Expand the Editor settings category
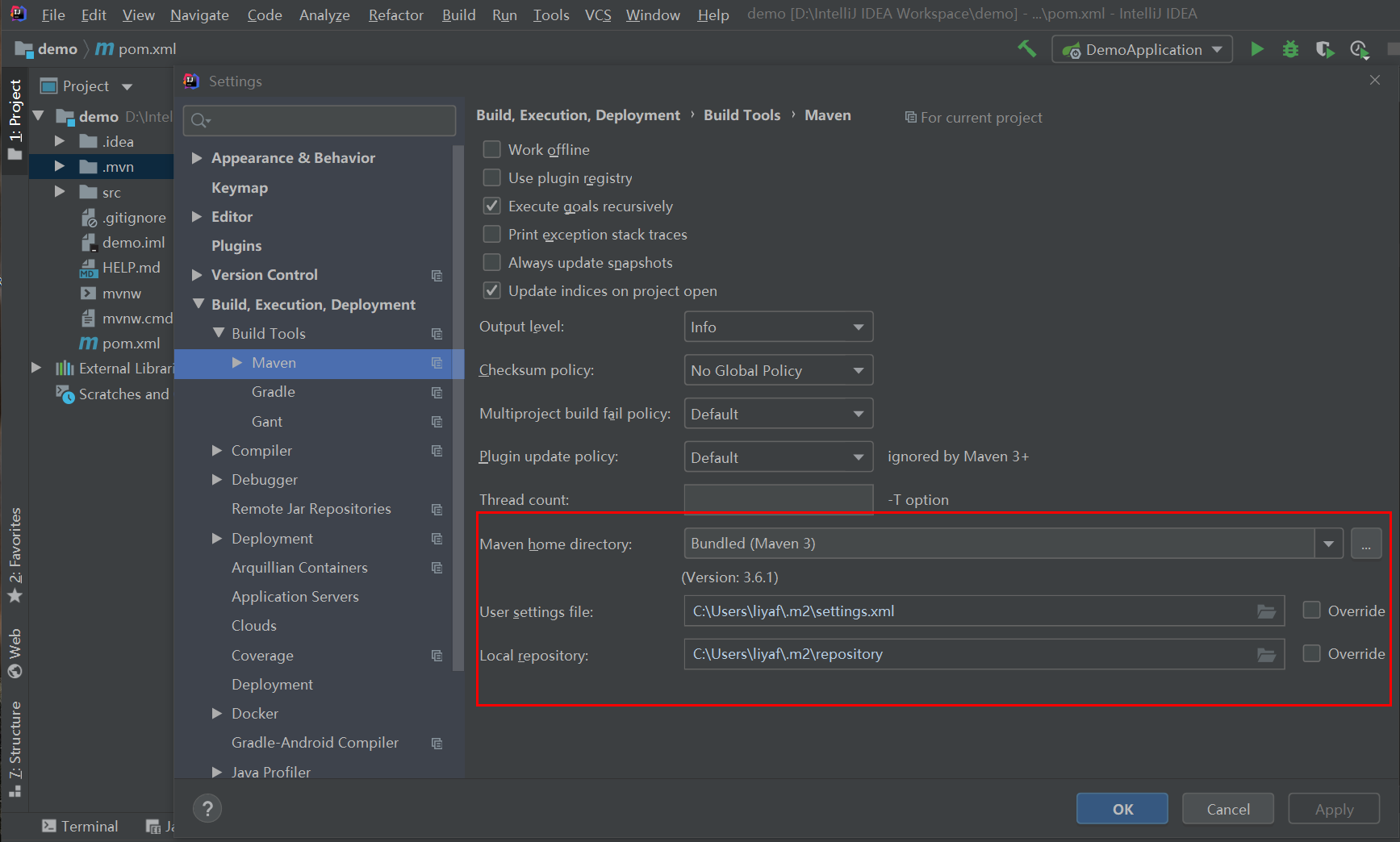1400x842 pixels. pos(196,216)
